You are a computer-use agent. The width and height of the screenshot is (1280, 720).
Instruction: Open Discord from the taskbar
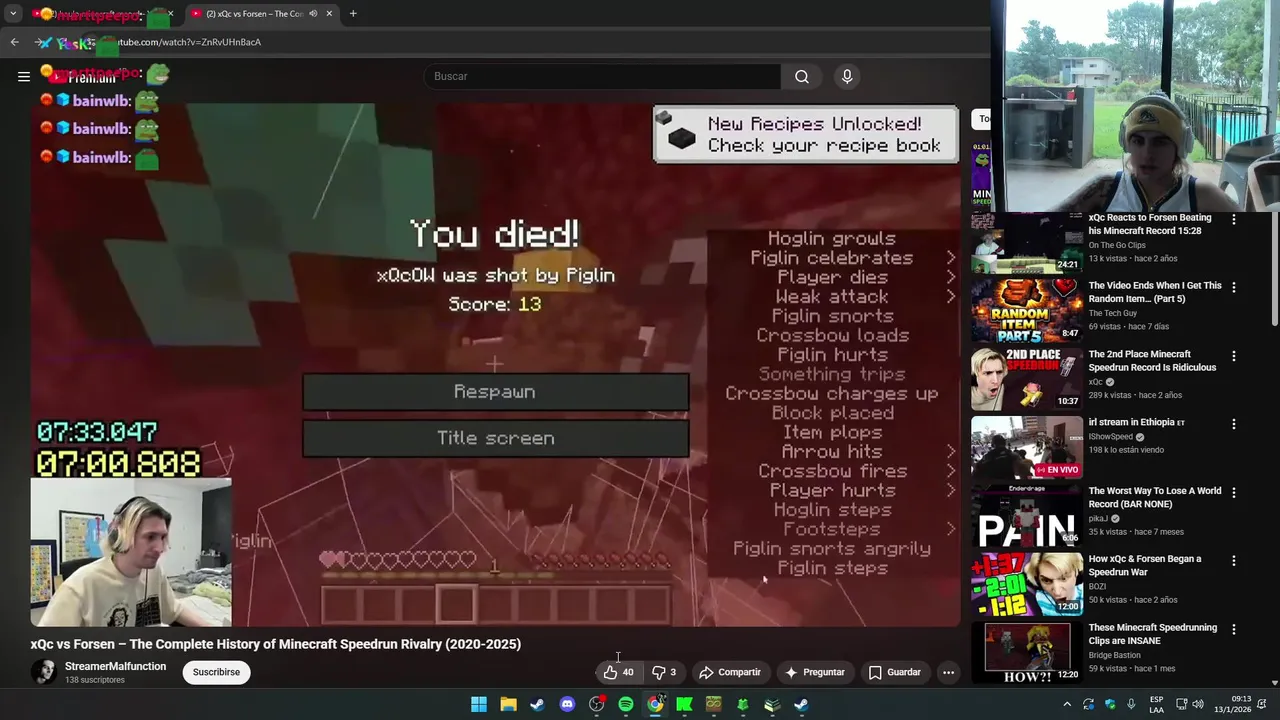click(x=567, y=704)
